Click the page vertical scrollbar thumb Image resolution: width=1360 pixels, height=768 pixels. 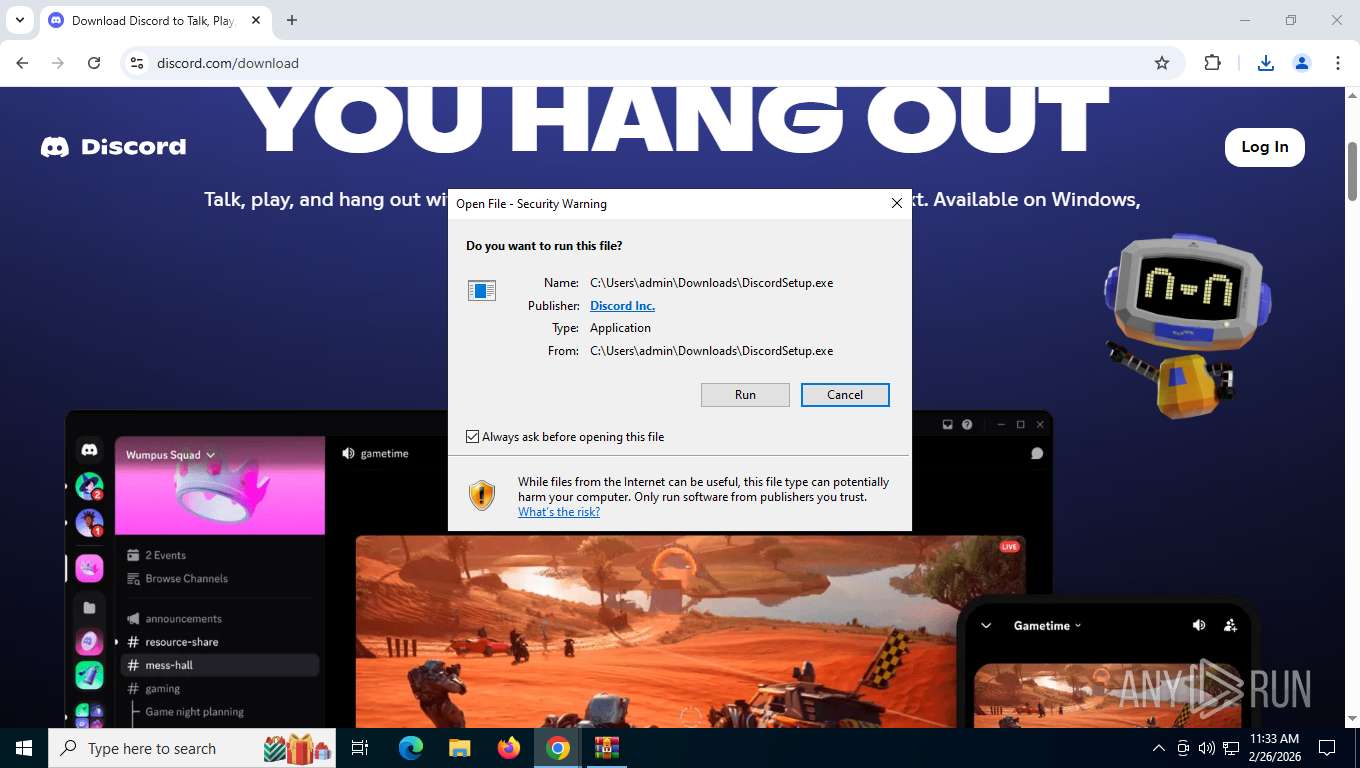(1353, 171)
